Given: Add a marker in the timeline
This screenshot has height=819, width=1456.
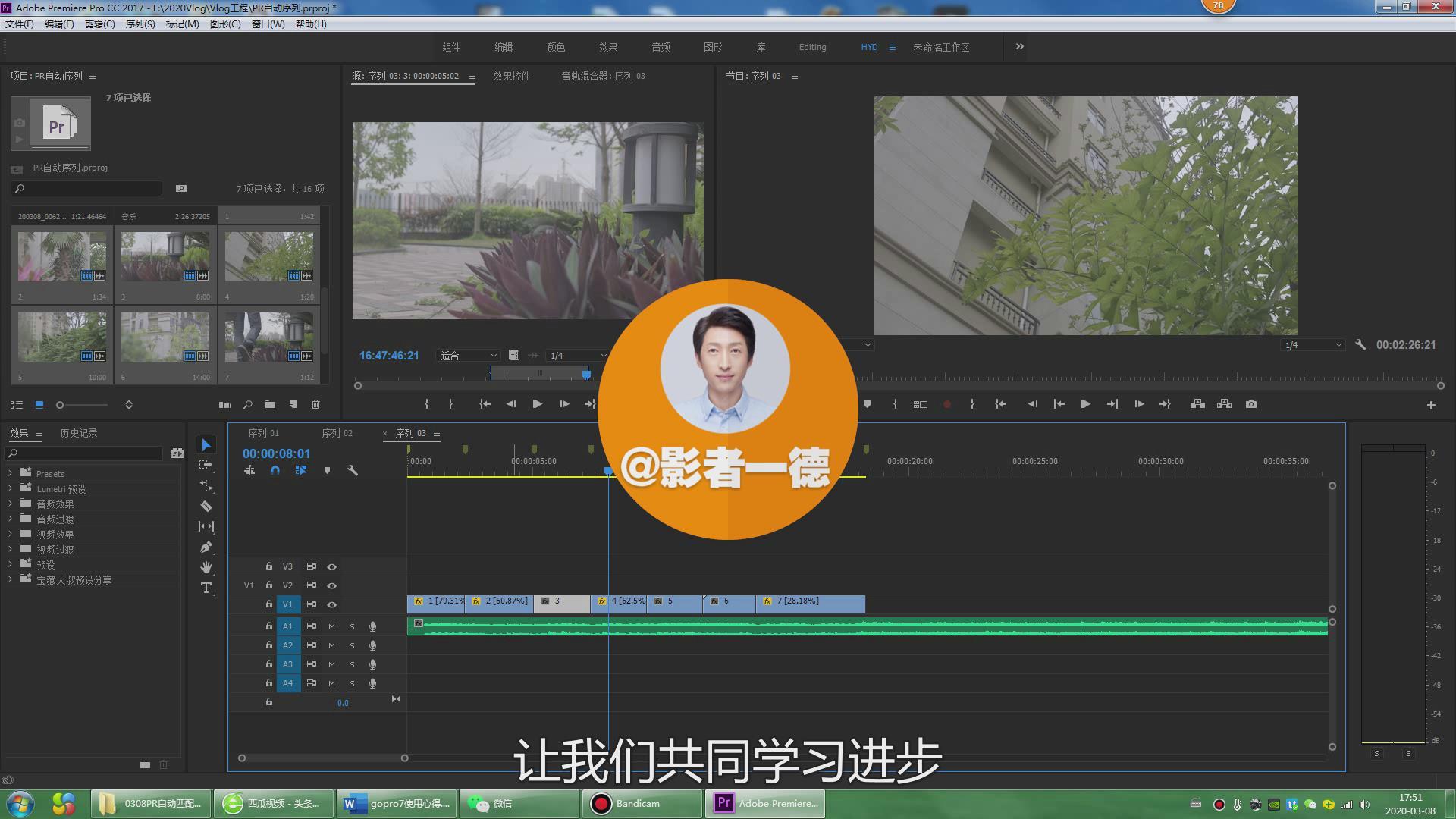Looking at the screenshot, I should (x=327, y=470).
